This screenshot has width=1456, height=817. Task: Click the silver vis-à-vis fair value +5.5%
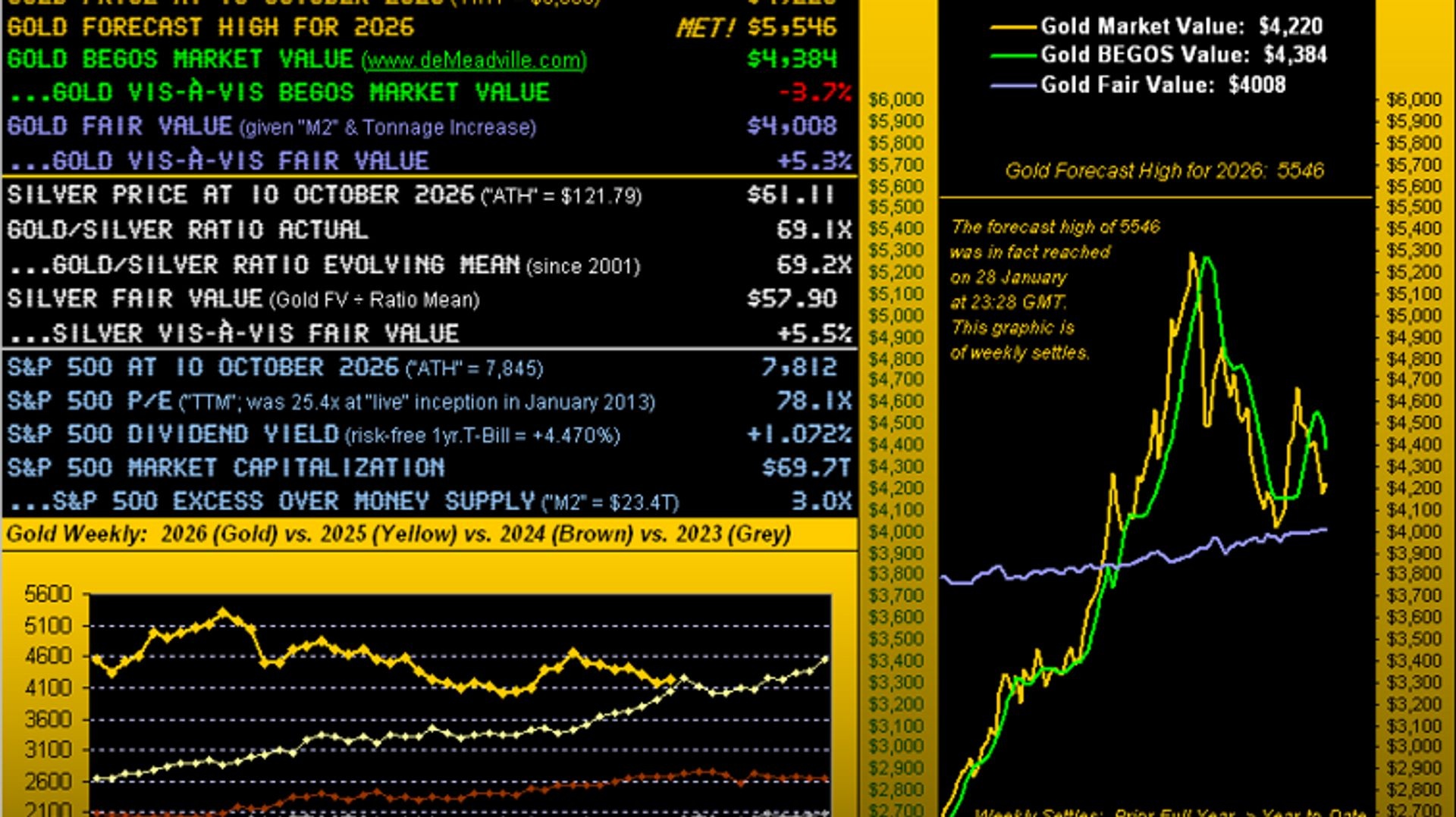point(815,333)
